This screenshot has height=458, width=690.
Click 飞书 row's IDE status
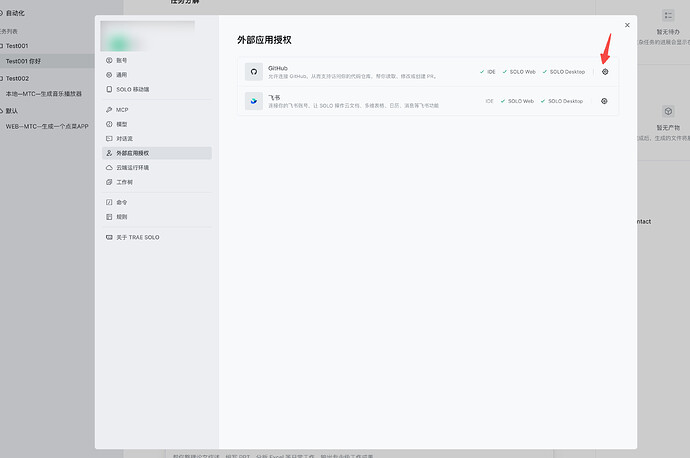489,101
